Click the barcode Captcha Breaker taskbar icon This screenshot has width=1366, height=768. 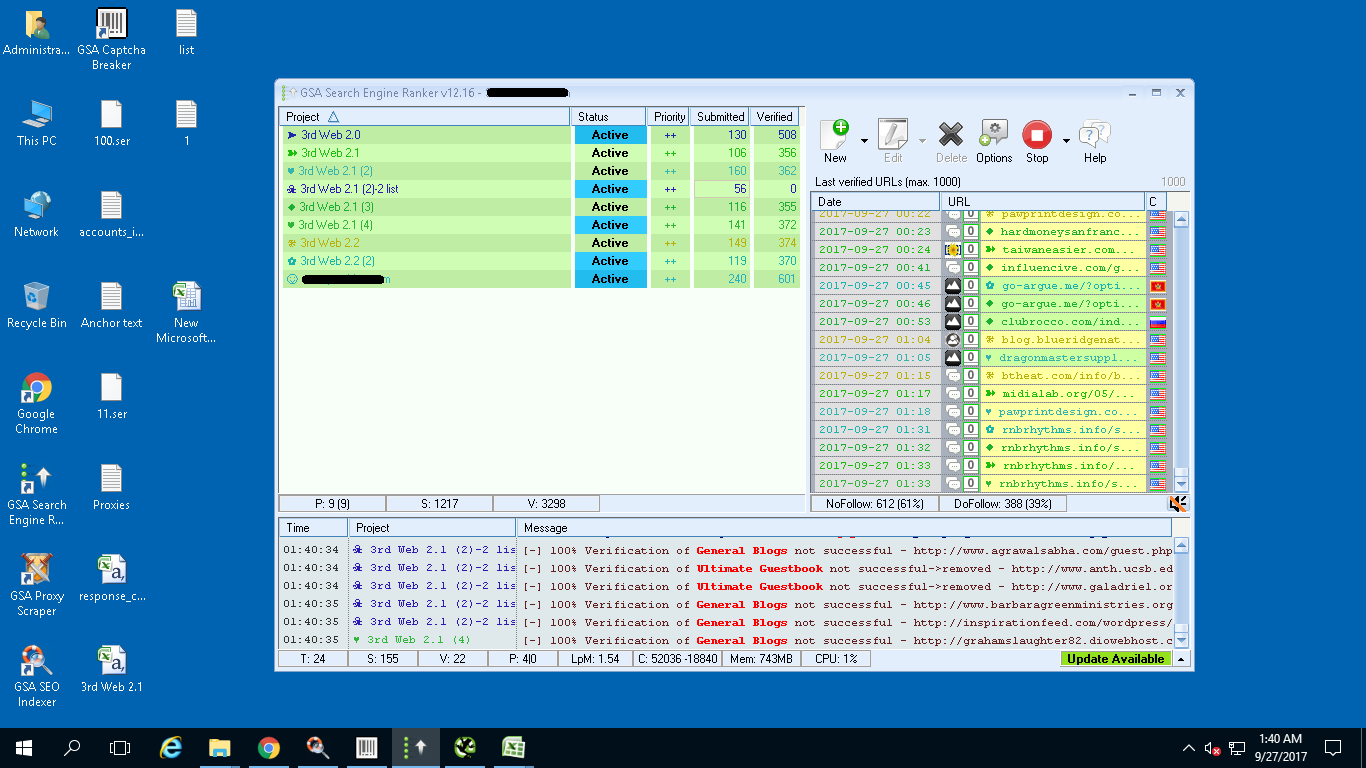pyautogui.click(x=367, y=747)
